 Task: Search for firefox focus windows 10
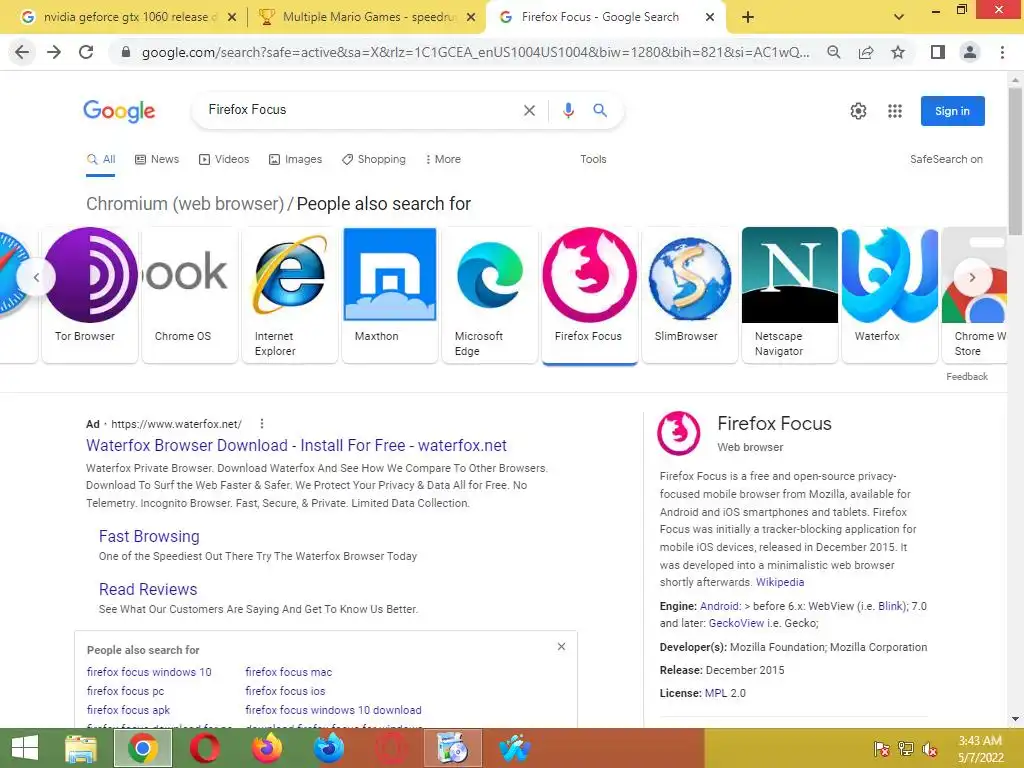coord(149,672)
